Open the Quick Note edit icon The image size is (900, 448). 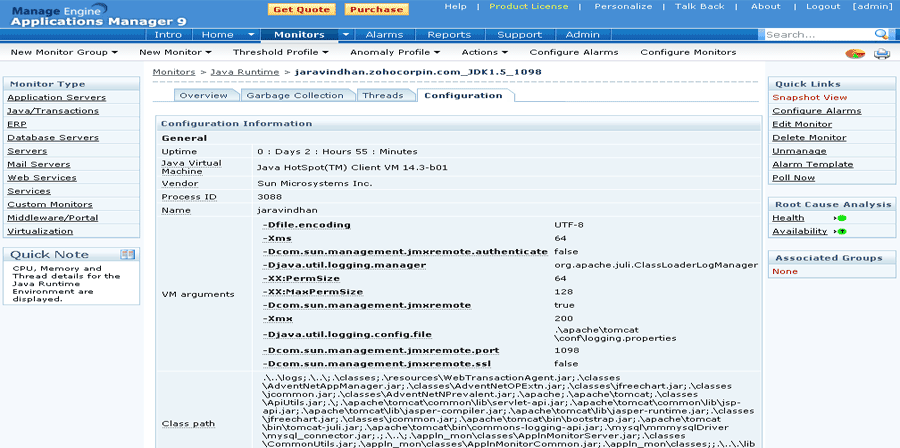(x=127, y=254)
